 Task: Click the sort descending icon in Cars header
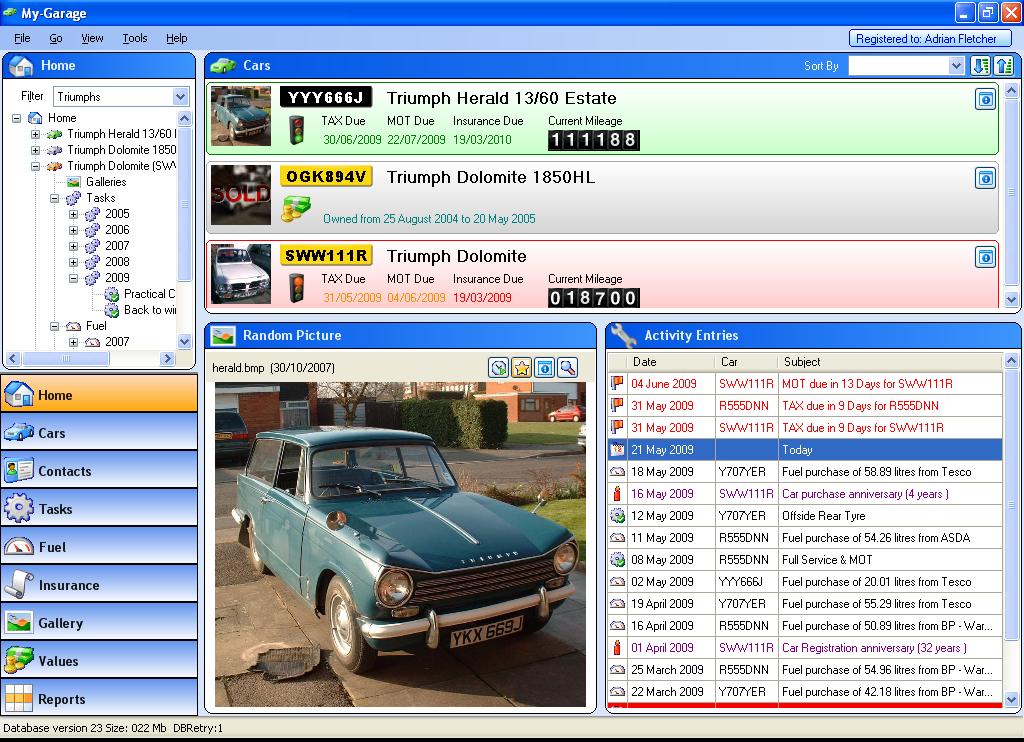tap(981, 66)
